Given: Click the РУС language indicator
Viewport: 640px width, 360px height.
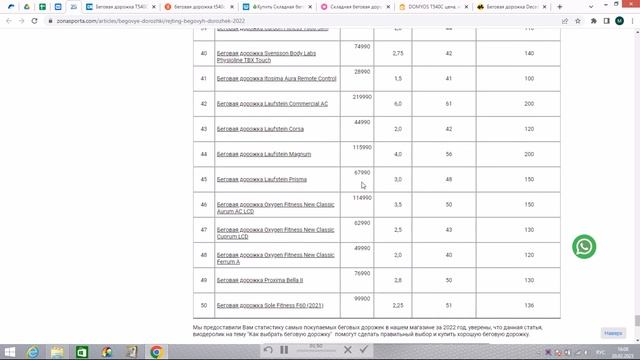Looking at the screenshot, I should 601,352.
